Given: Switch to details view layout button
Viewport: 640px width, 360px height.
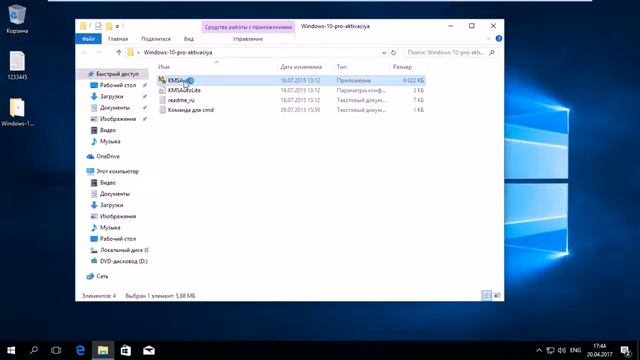Looking at the screenshot, I should [487, 295].
